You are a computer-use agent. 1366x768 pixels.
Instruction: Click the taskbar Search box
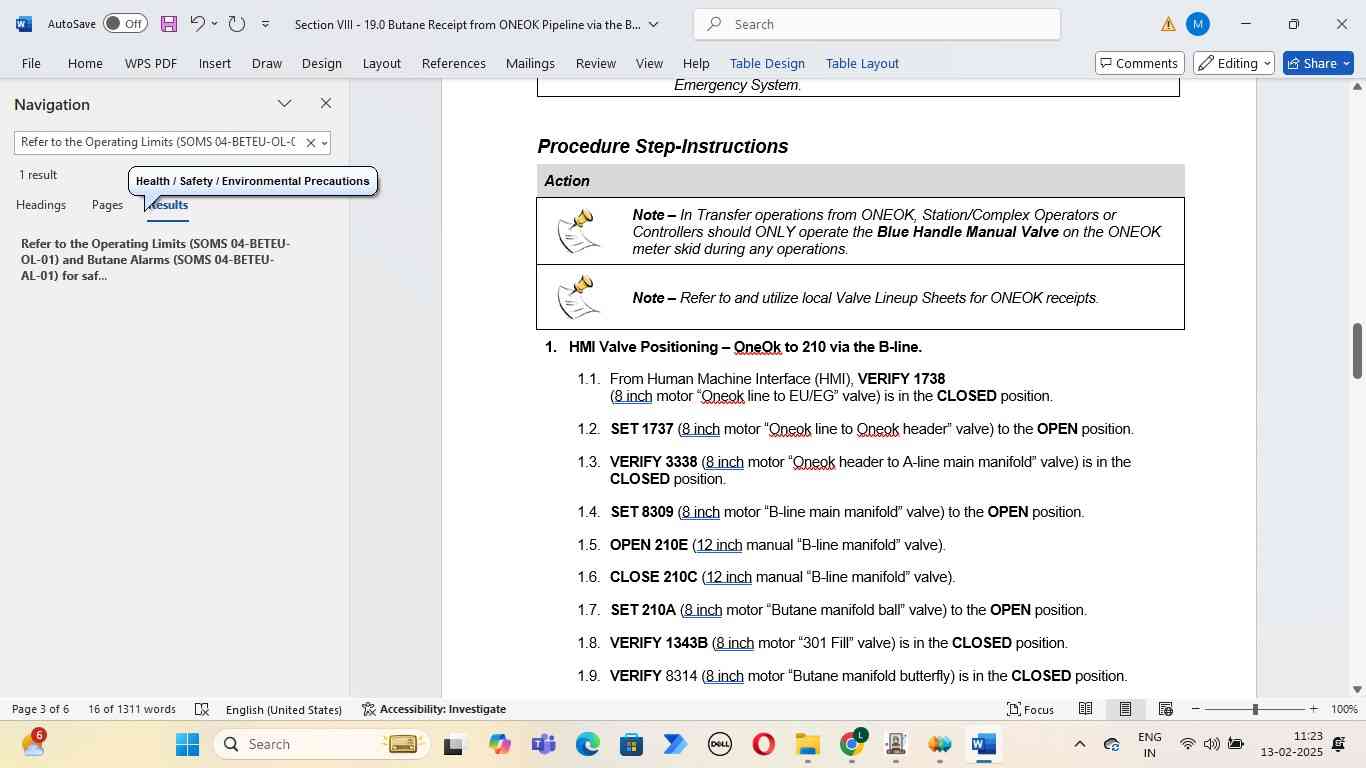click(x=320, y=745)
